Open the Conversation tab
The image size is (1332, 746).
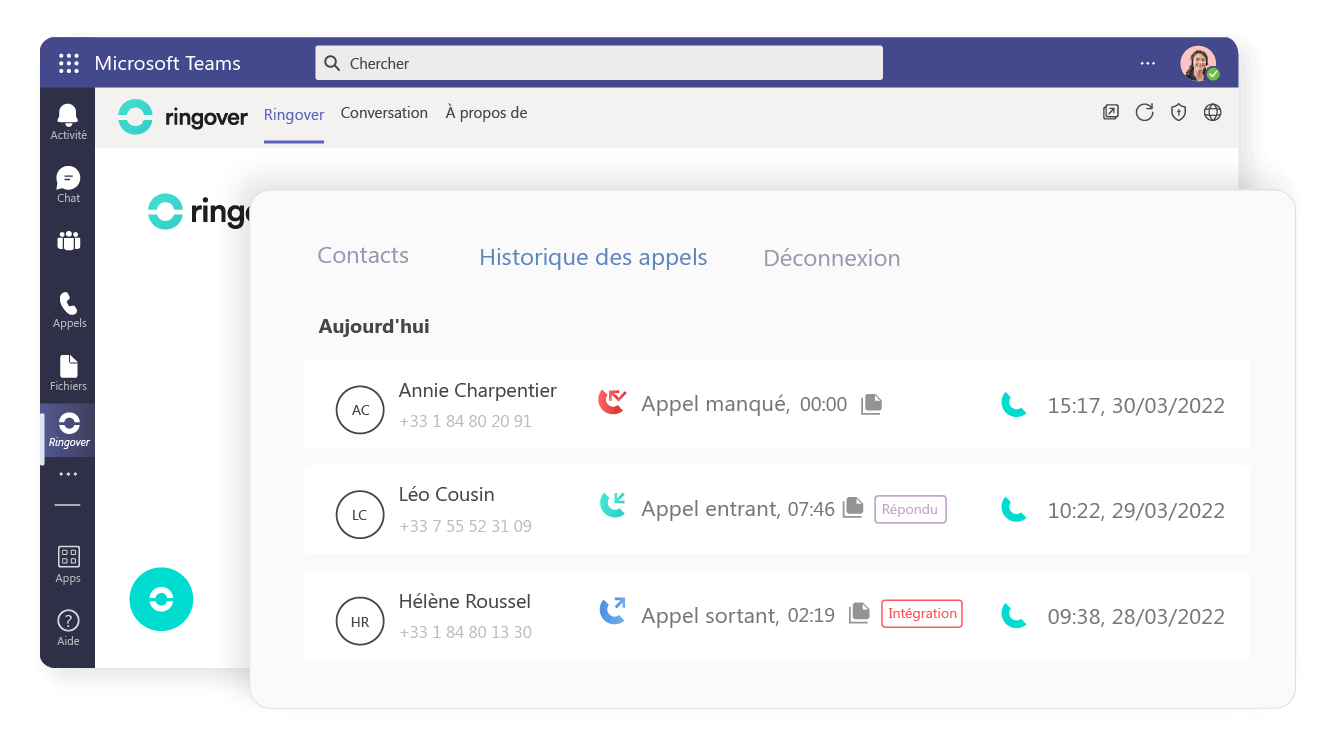(x=384, y=112)
